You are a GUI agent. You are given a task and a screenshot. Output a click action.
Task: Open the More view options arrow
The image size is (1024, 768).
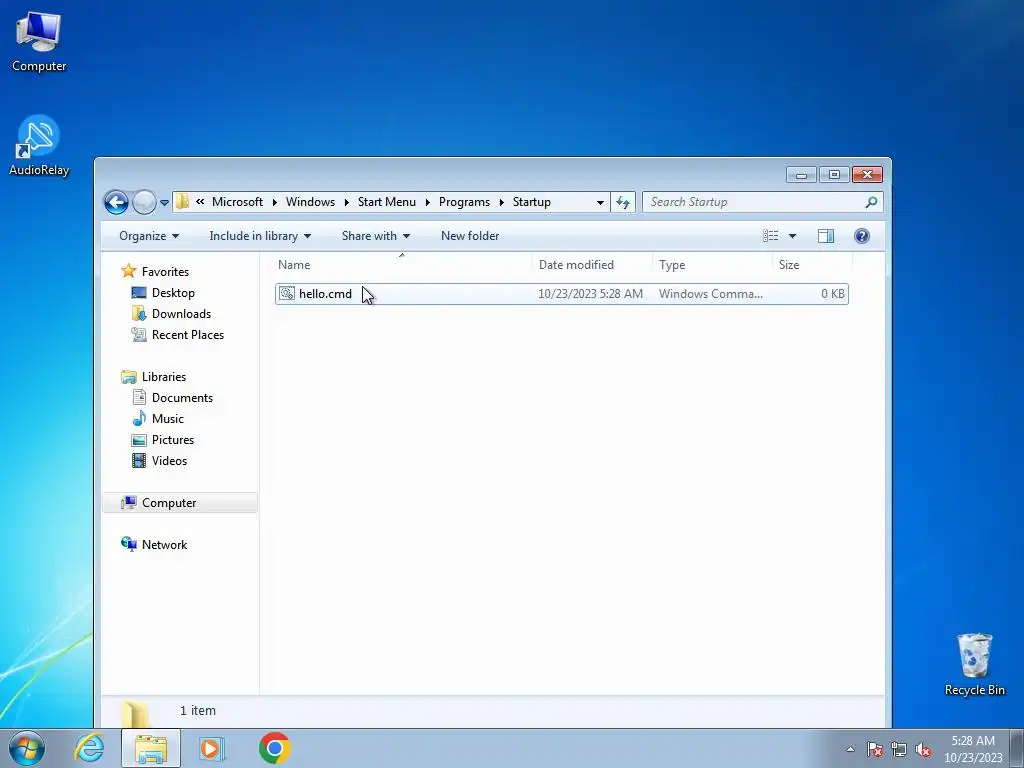tap(792, 236)
